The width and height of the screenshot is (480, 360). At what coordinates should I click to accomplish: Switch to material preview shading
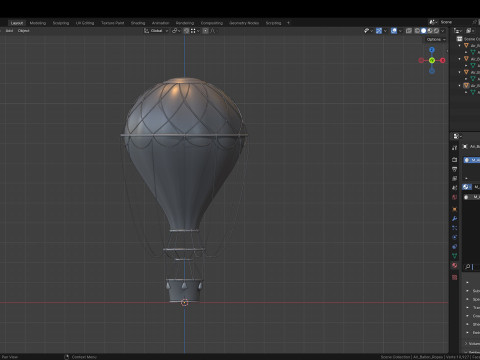pos(430,31)
